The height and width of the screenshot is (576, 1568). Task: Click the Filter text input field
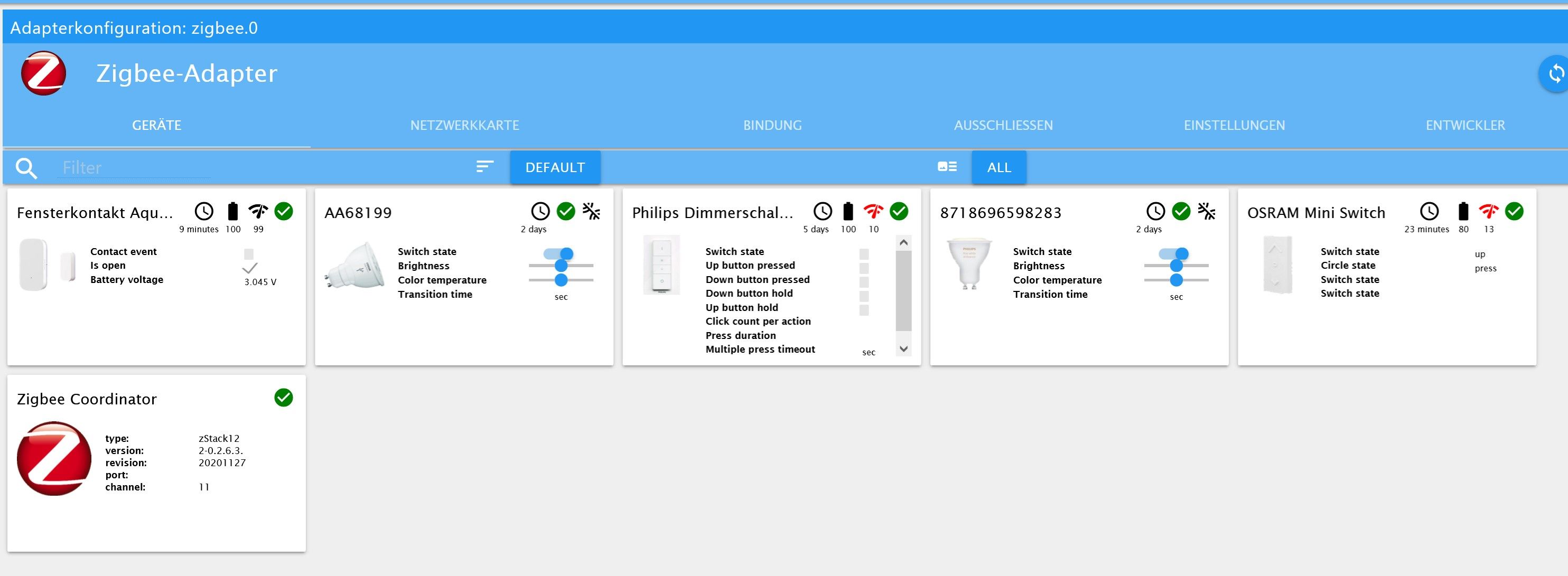[134, 168]
